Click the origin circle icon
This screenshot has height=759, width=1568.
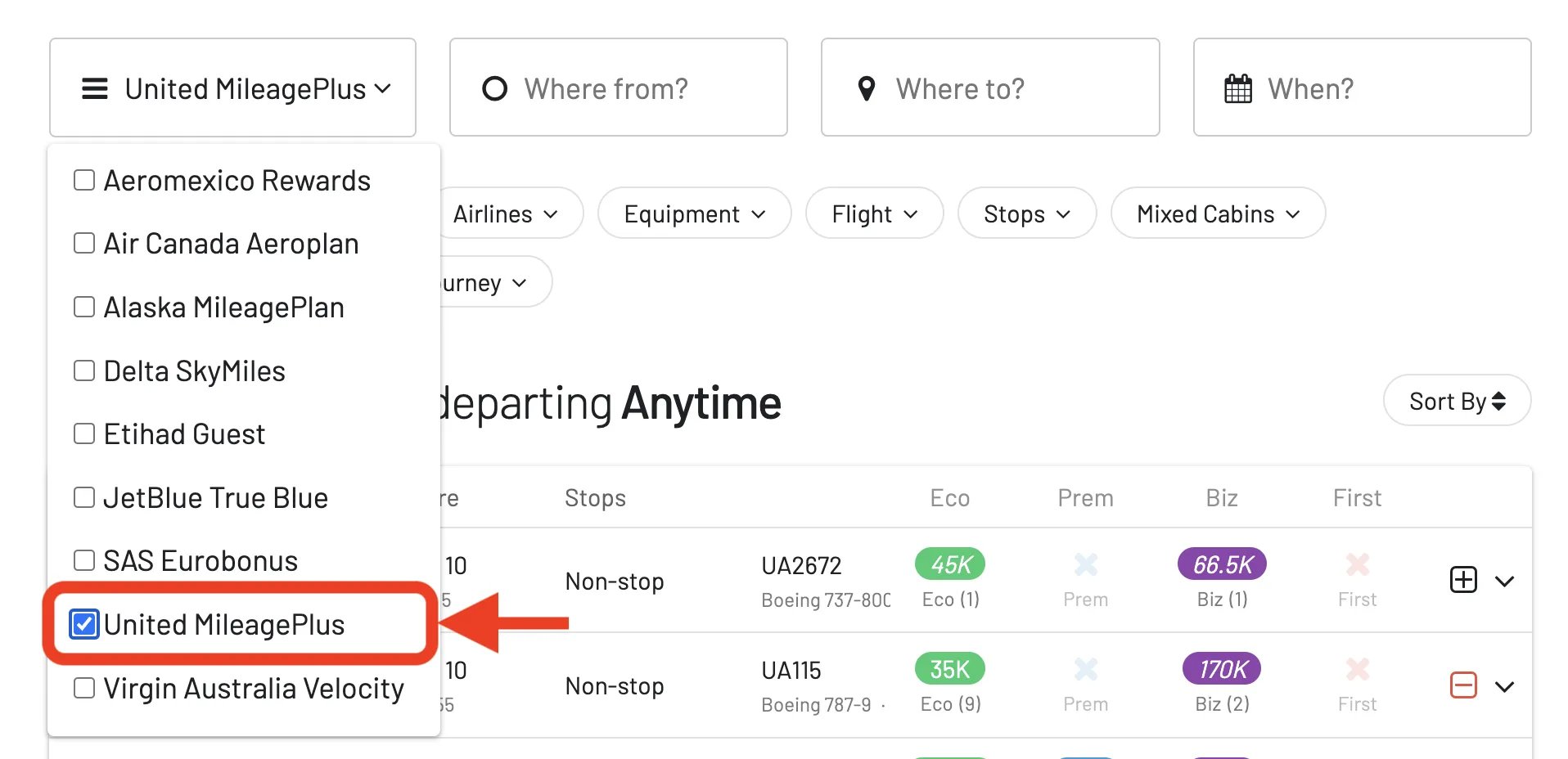point(495,88)
